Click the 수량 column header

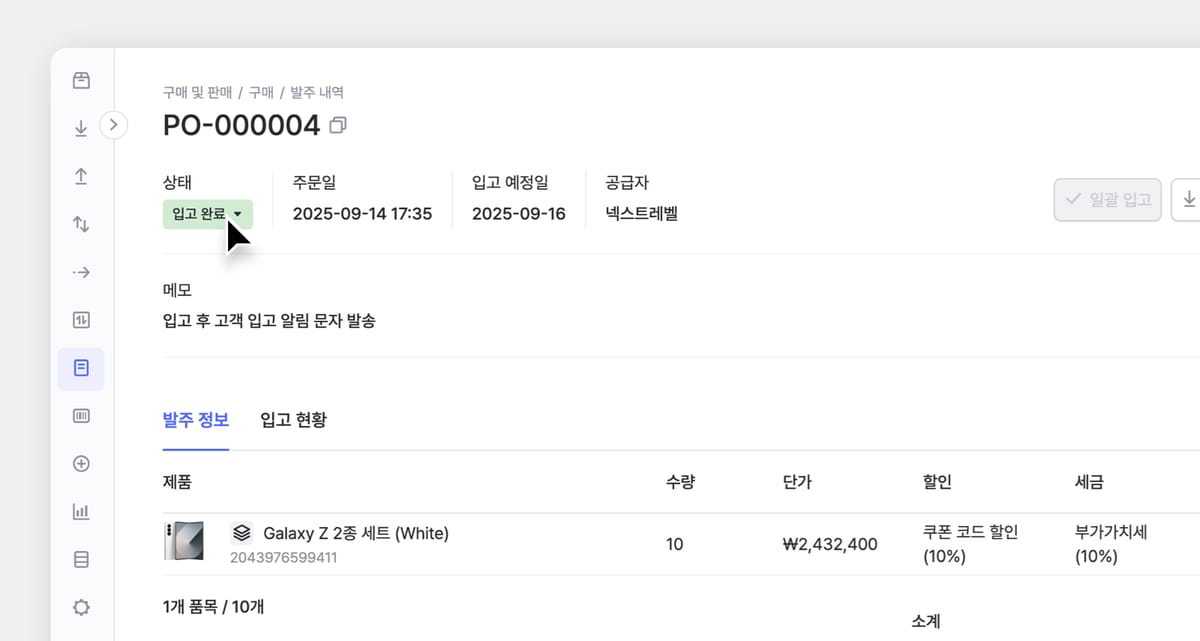pyautogui.click(x=680, y=482)
